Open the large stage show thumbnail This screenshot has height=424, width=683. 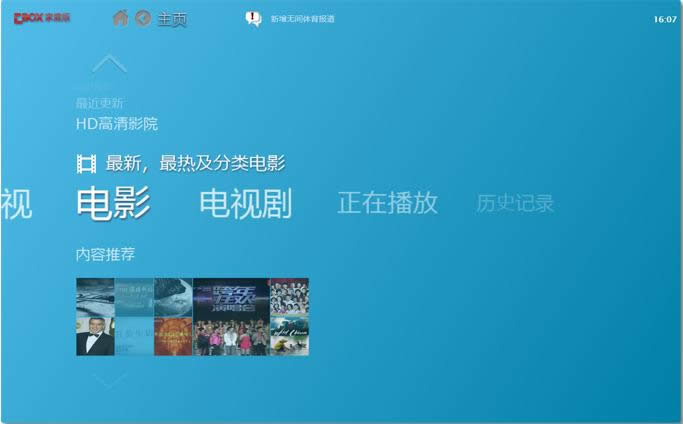coord(231,317)
